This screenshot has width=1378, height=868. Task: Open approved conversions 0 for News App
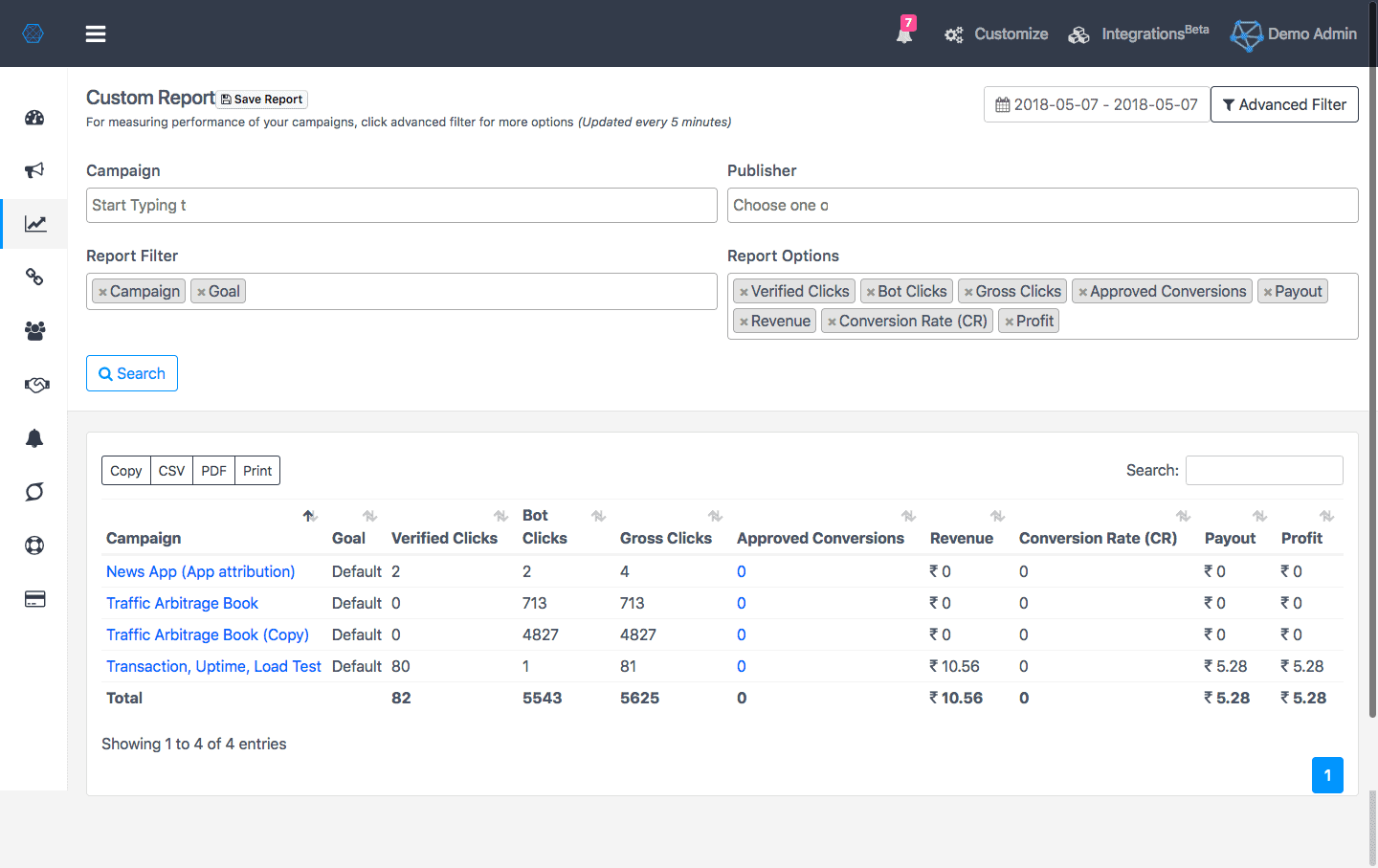[742, 571]
